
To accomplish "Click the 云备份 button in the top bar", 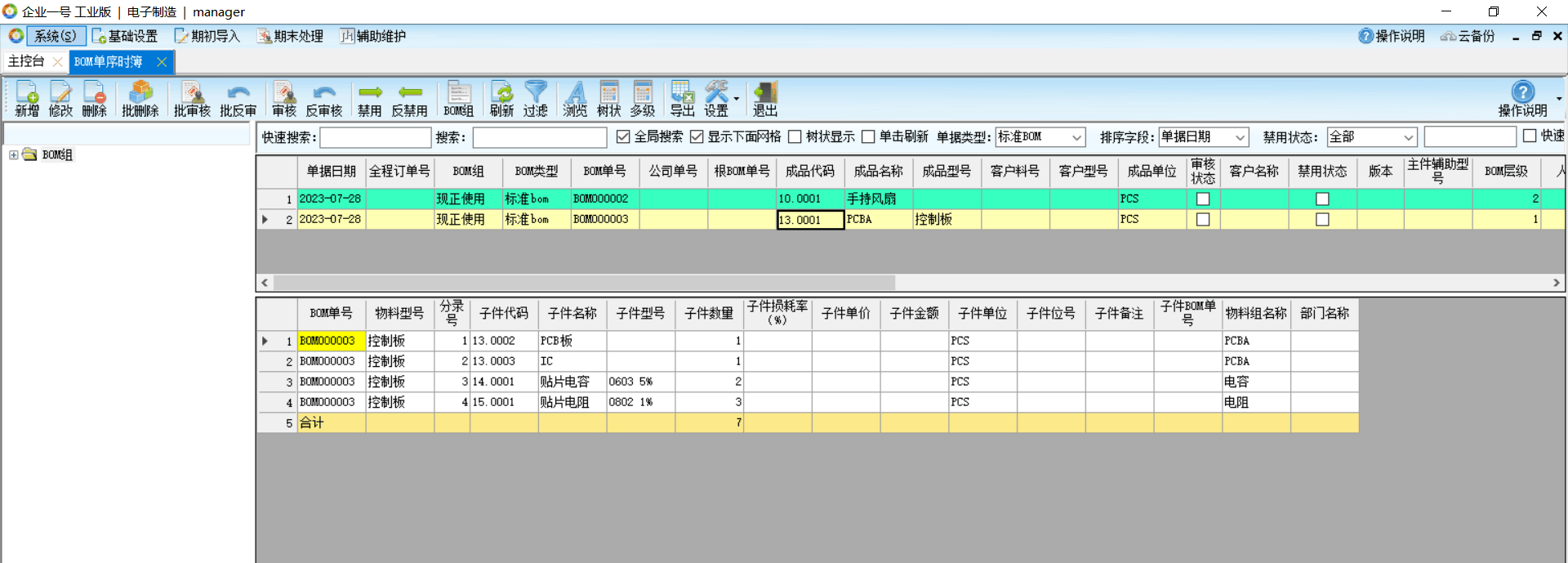I will pos(1468,36).
